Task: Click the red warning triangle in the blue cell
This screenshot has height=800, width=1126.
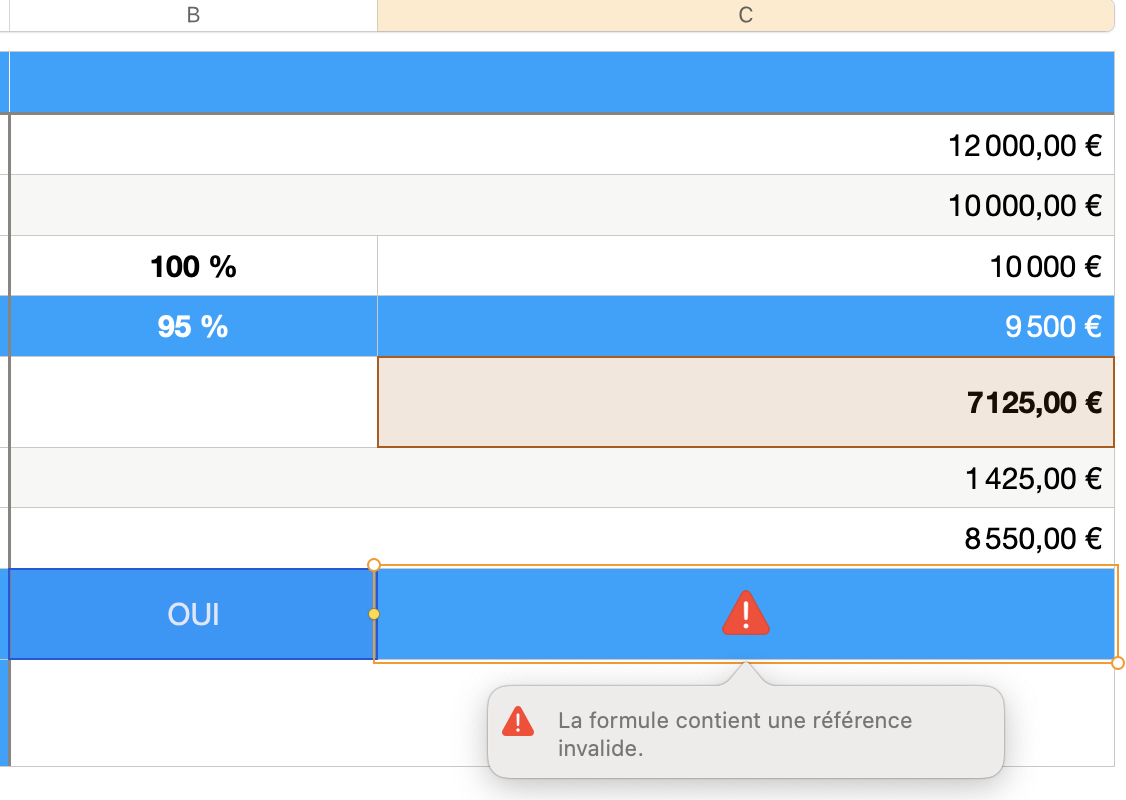Action: click(x=746, y=613)
